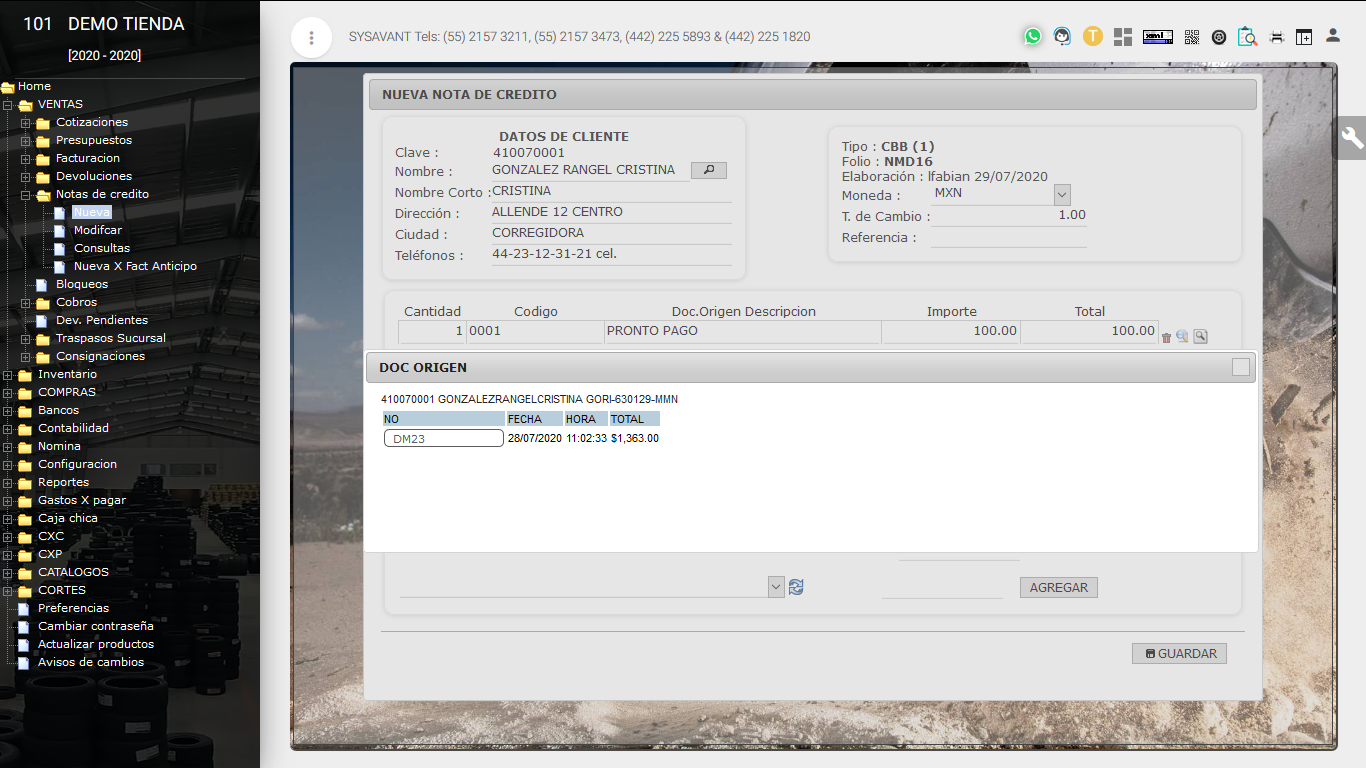Click the AGREGAR button

click(1058, 587)
